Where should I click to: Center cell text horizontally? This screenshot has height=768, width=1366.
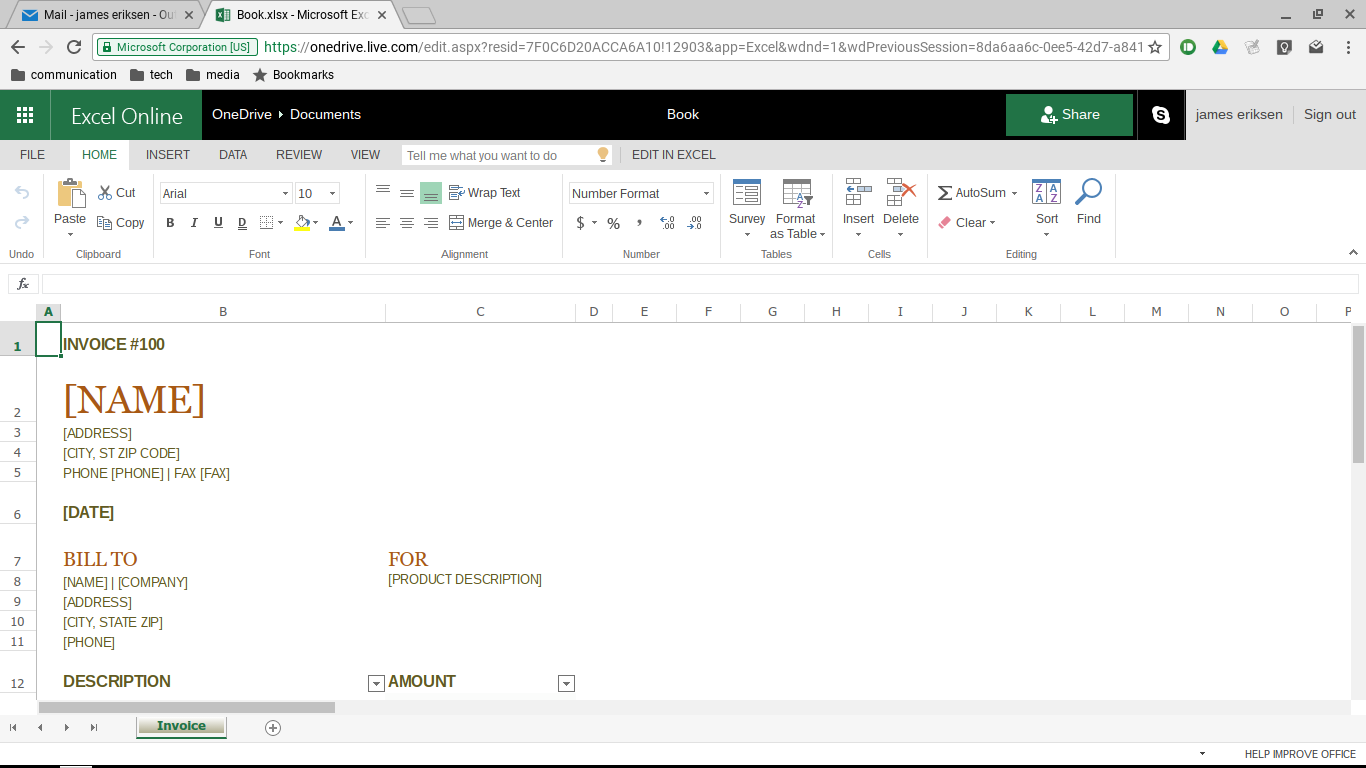pyautogui.click(x=407, y=223)
